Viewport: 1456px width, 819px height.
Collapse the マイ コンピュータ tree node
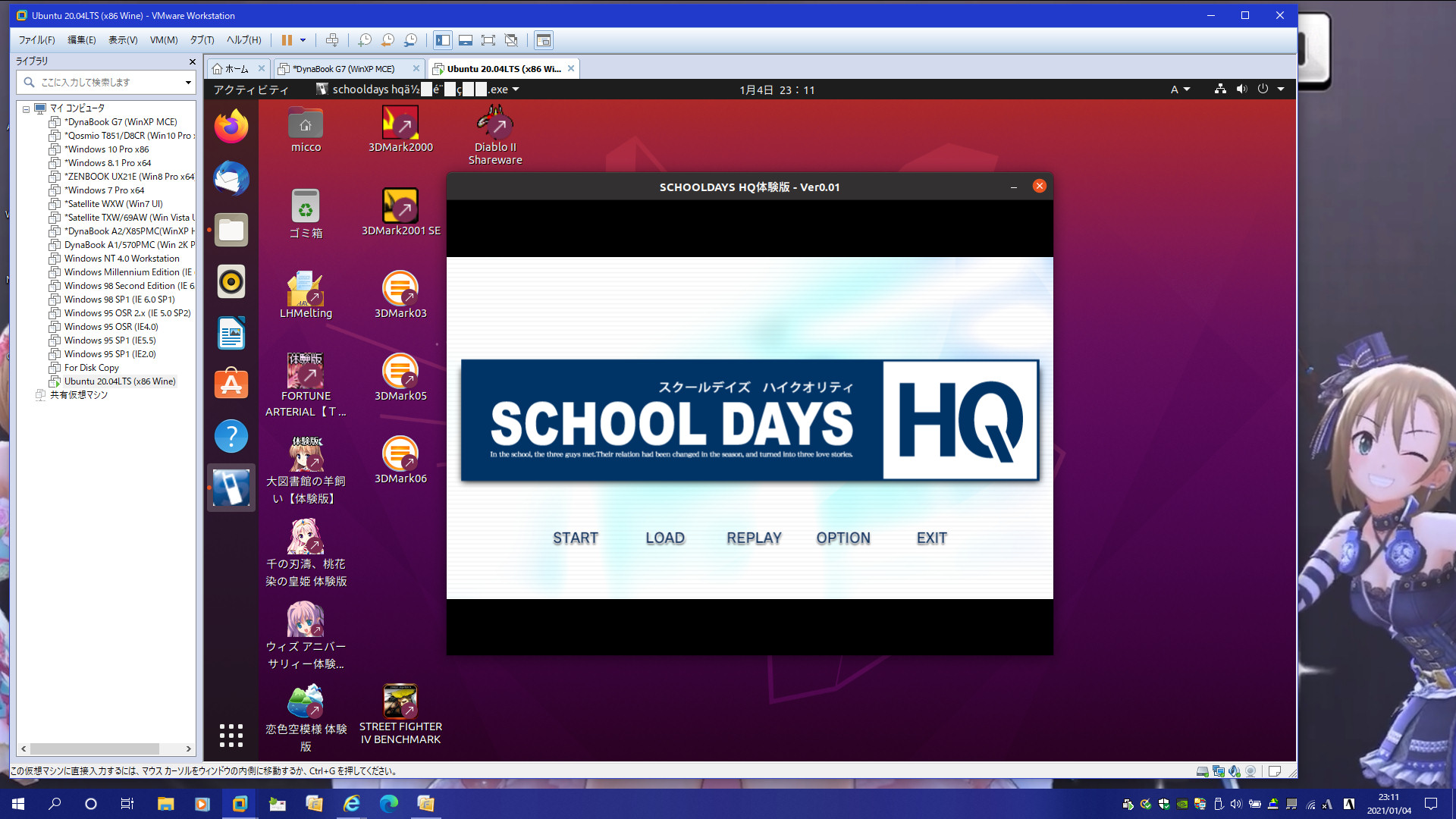coord(26,109)
